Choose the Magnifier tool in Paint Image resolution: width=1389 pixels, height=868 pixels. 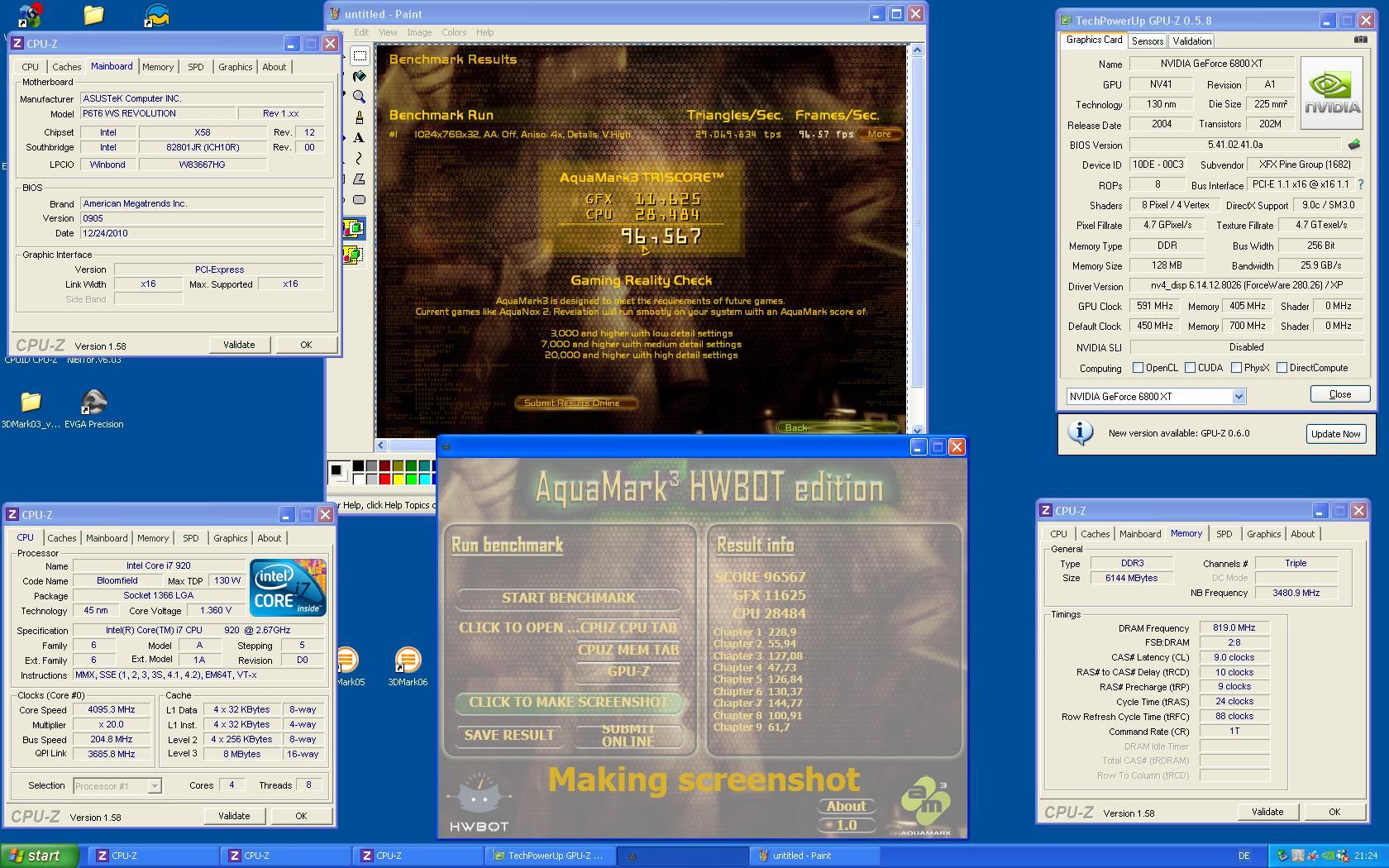click(x=360, y=97)
